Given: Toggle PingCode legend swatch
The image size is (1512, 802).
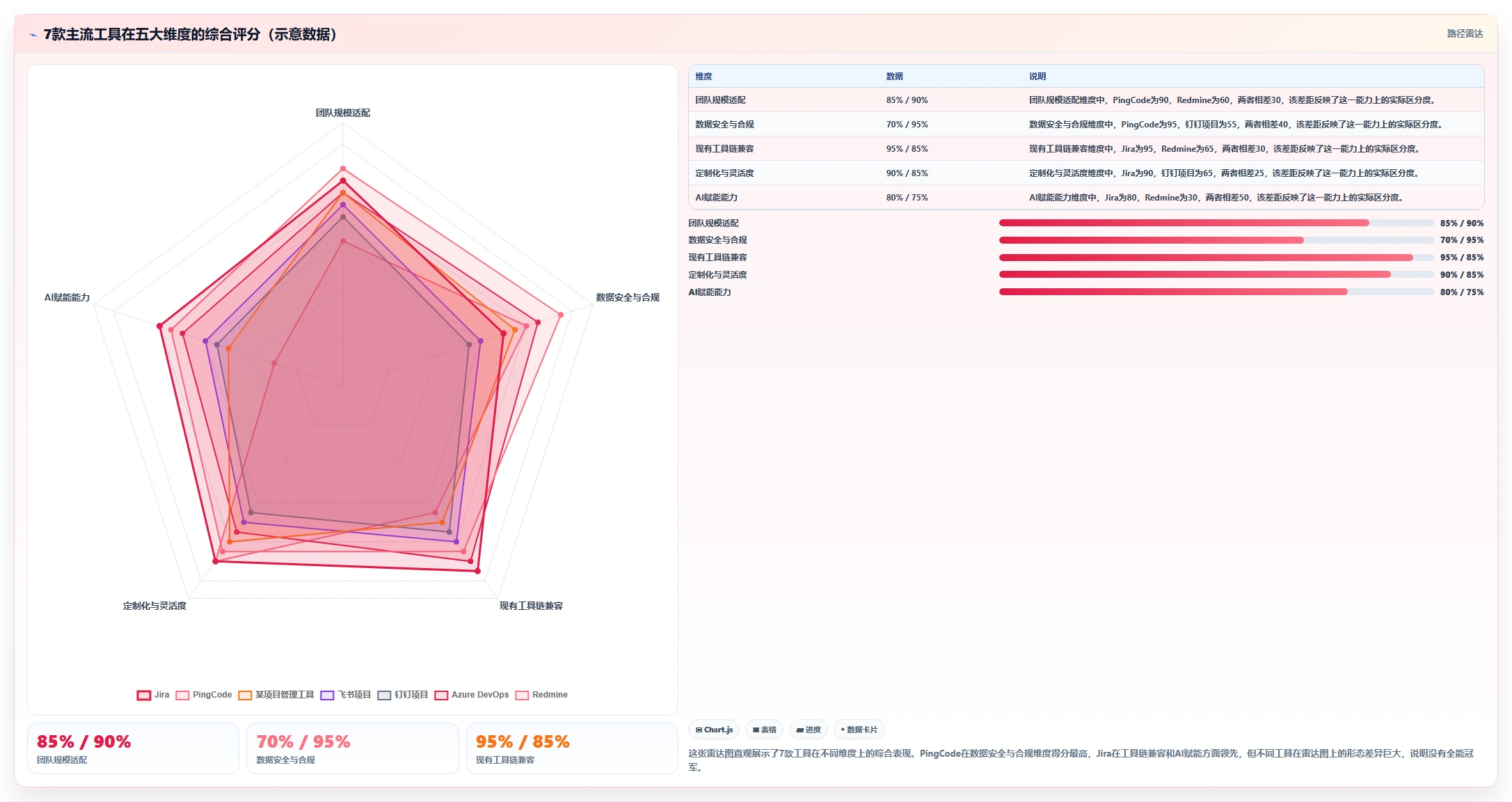Looking at the screenshot, I should 183,695.
